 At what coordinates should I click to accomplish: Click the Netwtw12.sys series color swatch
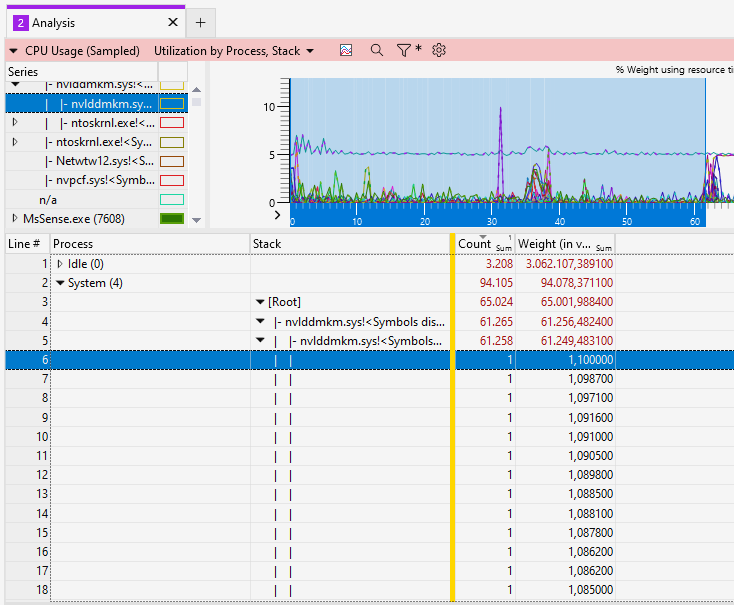[x=172, y=162]
